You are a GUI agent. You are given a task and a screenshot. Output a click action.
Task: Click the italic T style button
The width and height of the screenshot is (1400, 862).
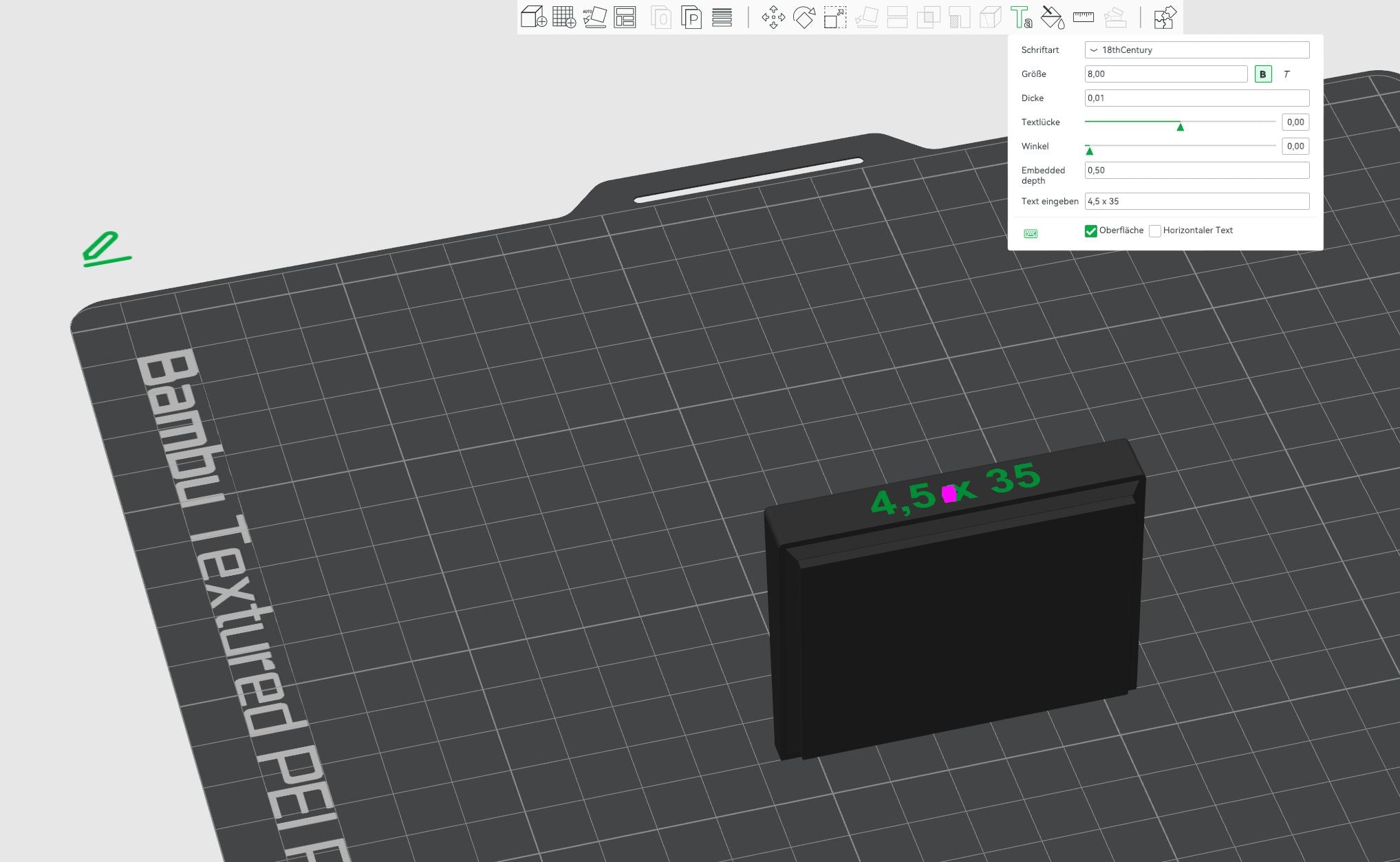click(x=1289, y=73)
